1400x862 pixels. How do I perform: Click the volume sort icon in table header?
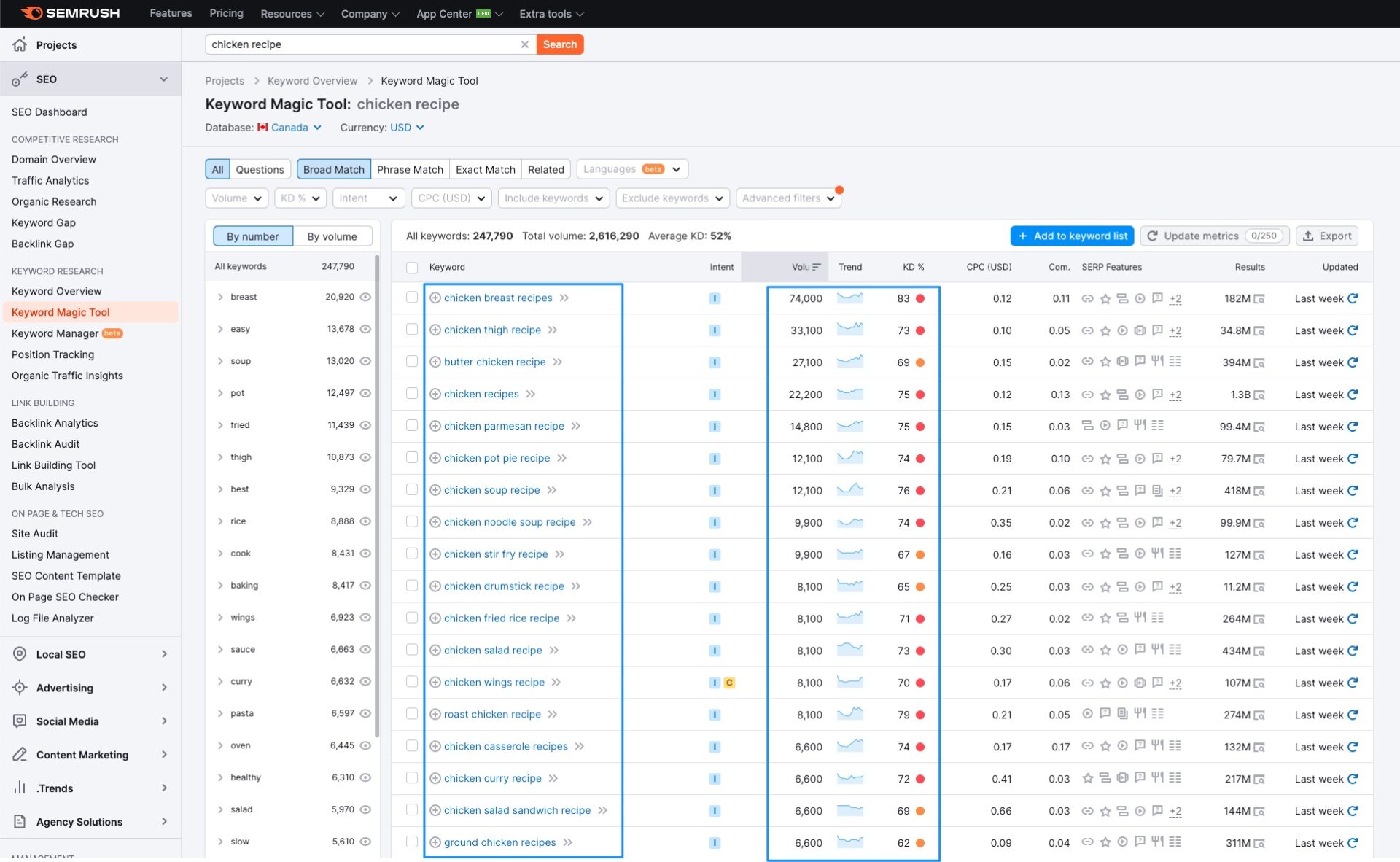click(817, 267)
